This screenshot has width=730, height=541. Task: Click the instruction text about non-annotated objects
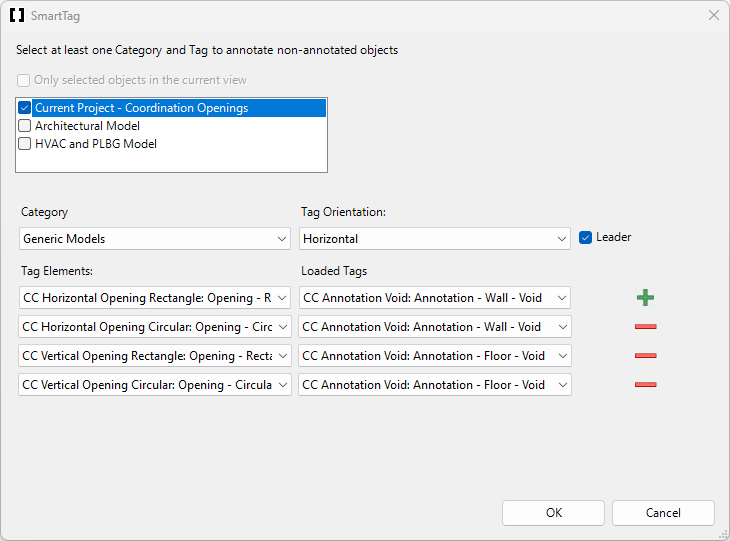click(207, 50)
